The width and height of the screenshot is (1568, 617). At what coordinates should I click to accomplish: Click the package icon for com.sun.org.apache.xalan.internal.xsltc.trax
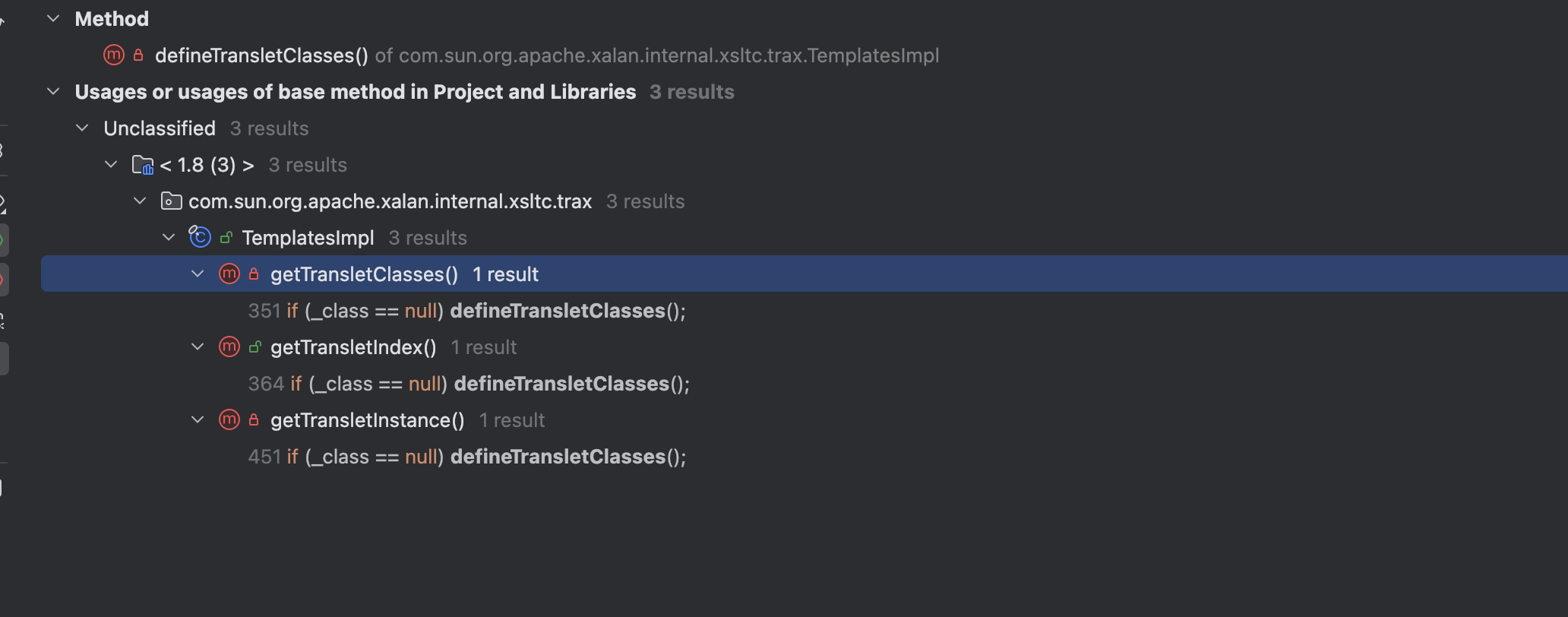coord(171,201)
